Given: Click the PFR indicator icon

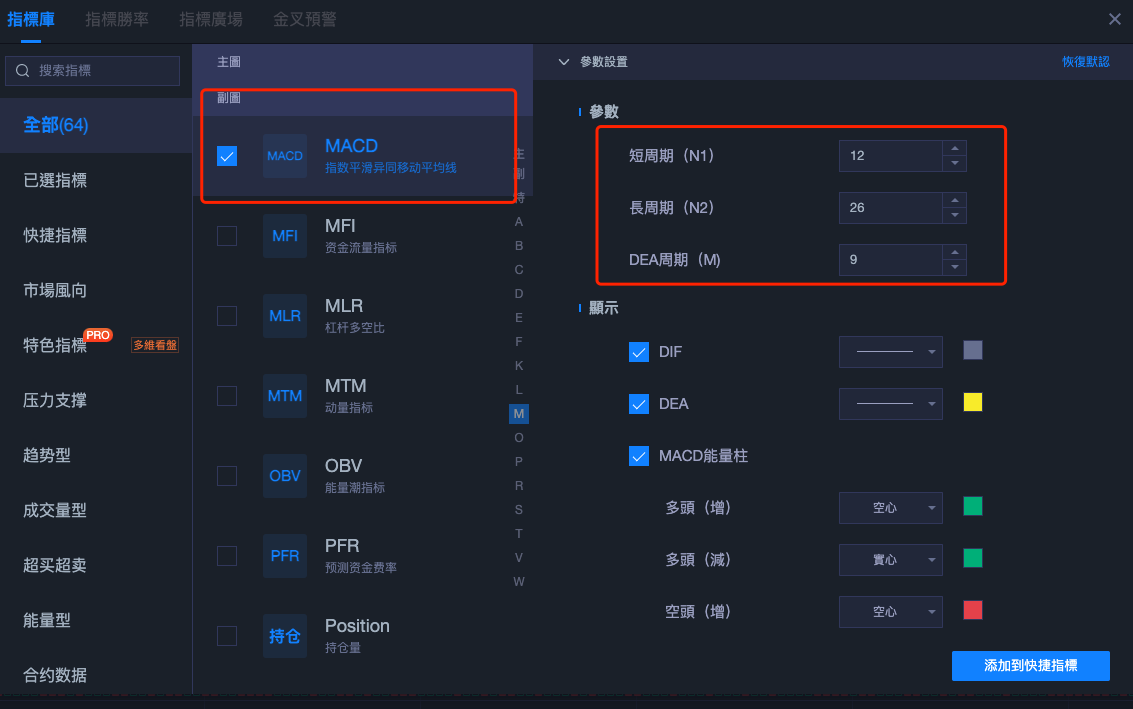Looking at the screenshot, I should pos(285,556).
